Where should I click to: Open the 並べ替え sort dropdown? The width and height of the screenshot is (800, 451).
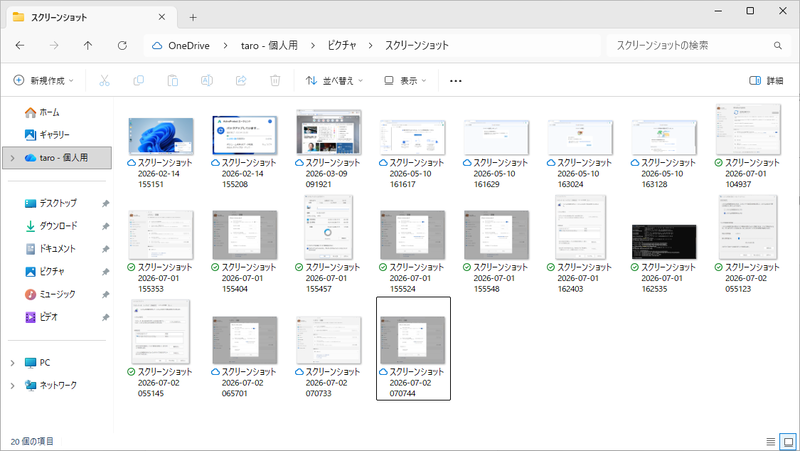point(334,81)
